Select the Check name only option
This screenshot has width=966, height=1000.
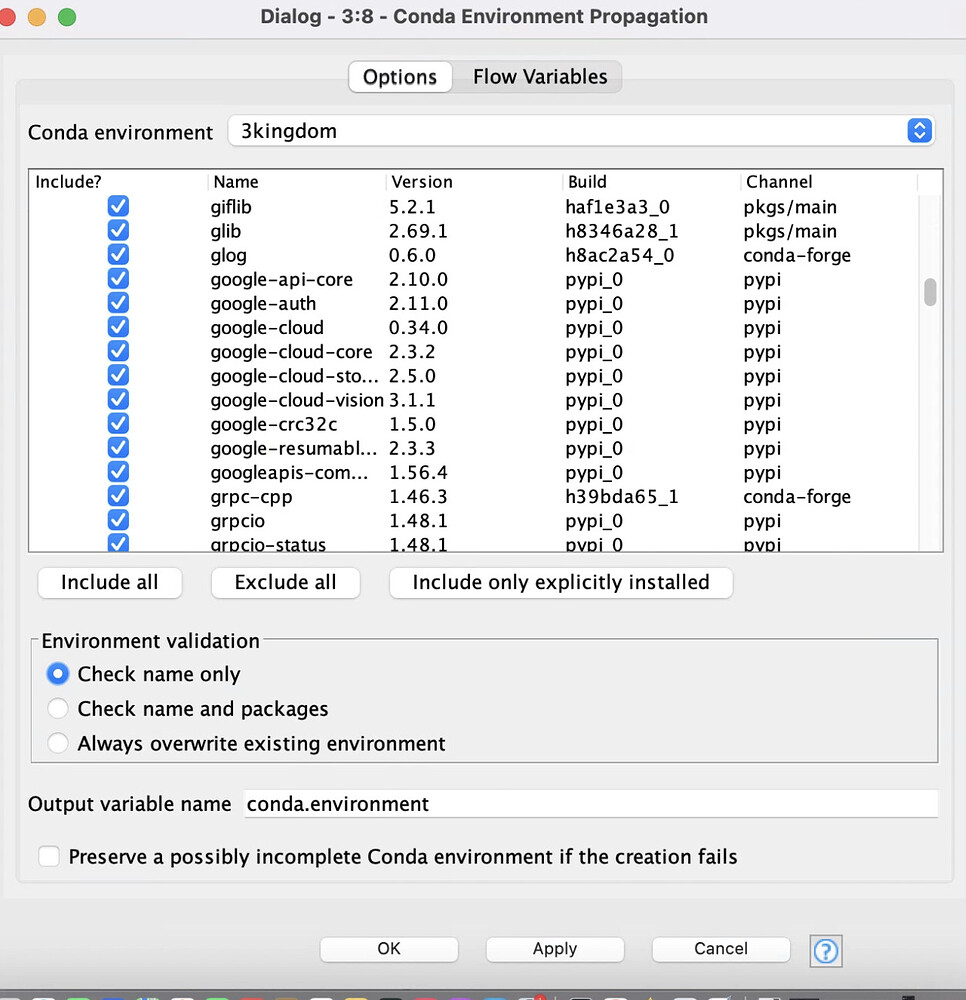pos(58,673)
